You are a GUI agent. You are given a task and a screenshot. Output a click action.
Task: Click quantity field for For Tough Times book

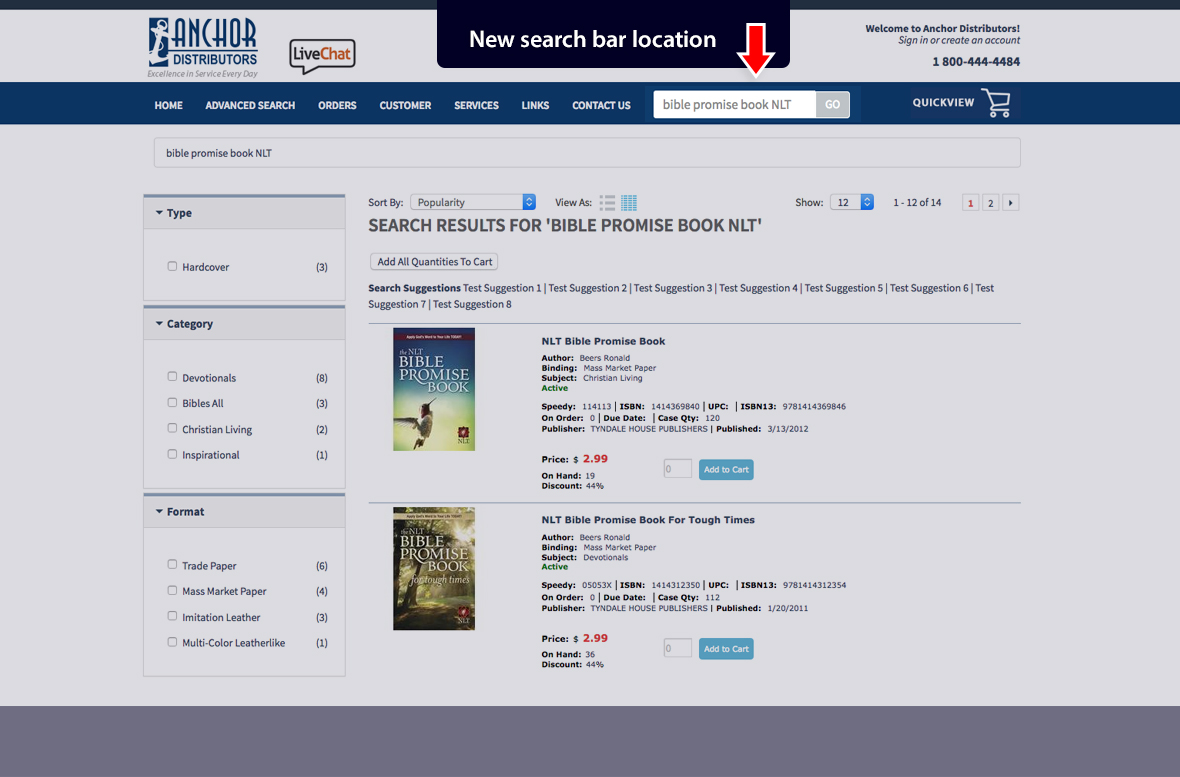[x=677, y=648]
